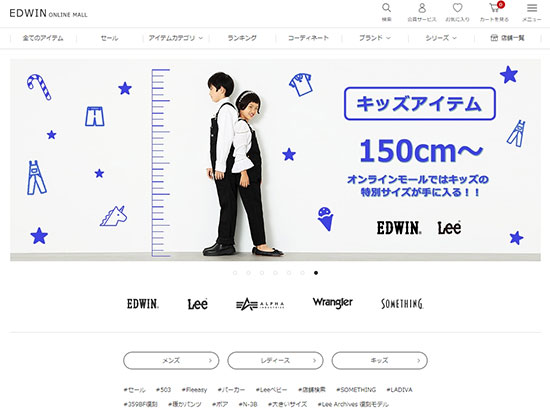Follow the #セール hashtag link

[134, 390]
